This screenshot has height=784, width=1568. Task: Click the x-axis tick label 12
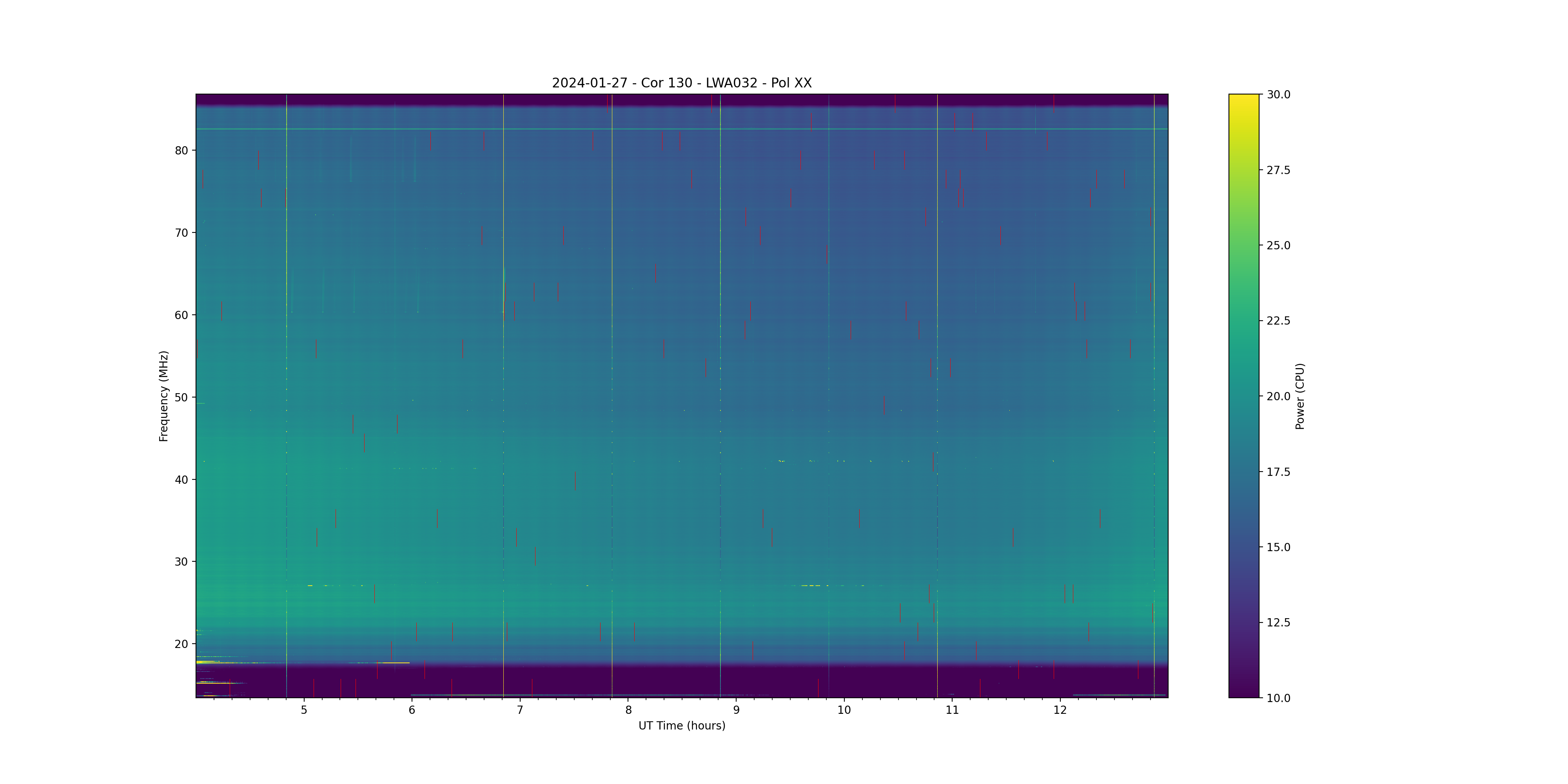coord(1060,710)
